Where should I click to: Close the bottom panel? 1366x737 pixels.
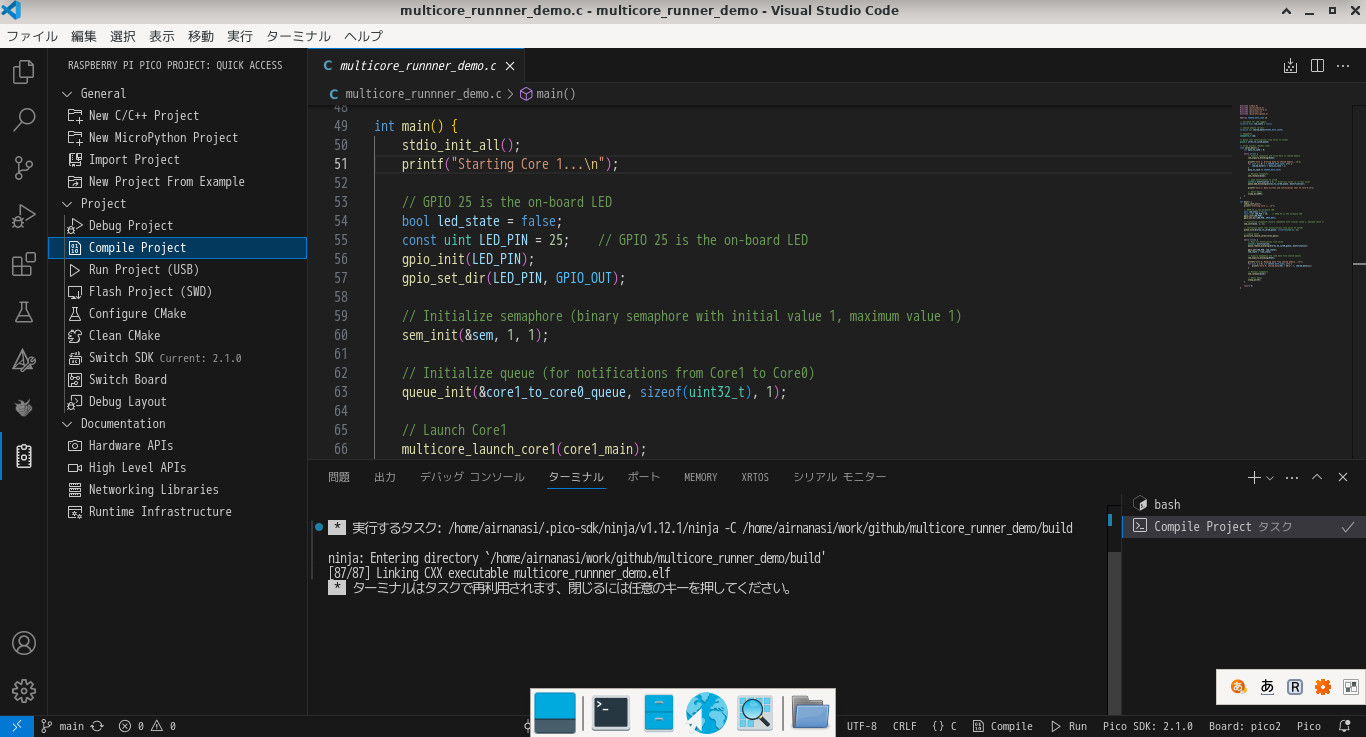coord(1343,478)
